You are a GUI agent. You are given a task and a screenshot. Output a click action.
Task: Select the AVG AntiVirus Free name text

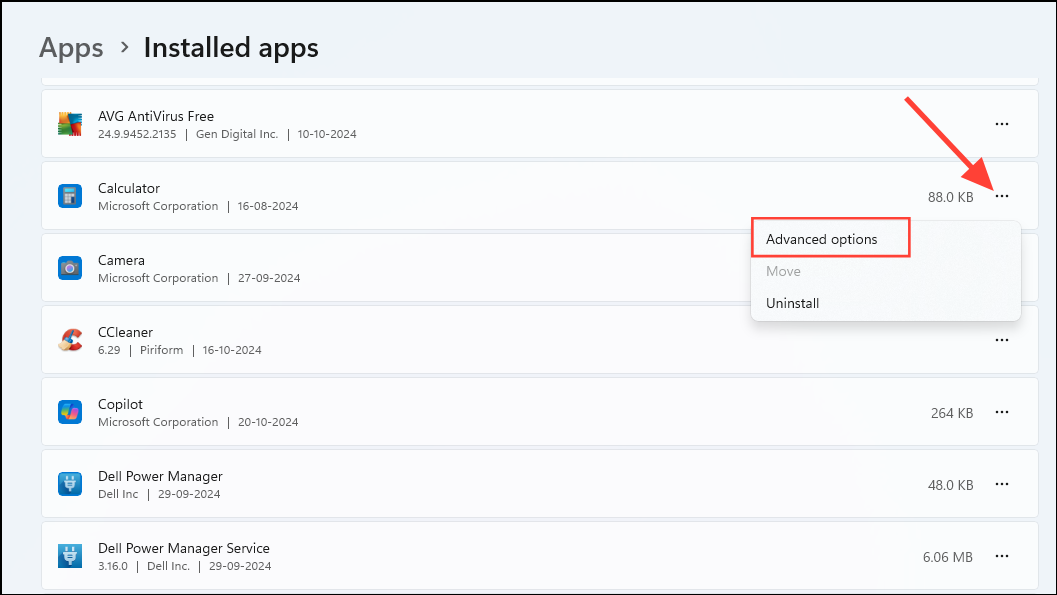click(156, 116)
